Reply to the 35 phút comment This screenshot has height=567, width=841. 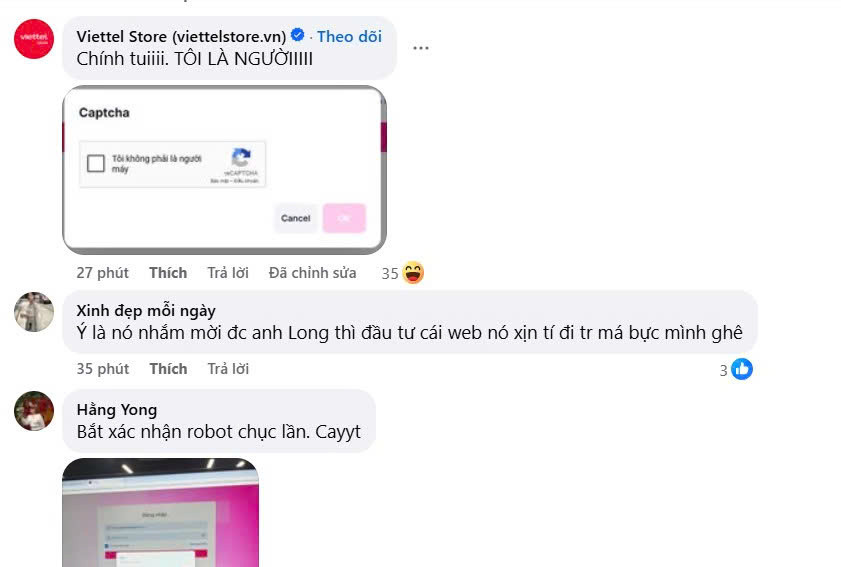pos(228,369)
